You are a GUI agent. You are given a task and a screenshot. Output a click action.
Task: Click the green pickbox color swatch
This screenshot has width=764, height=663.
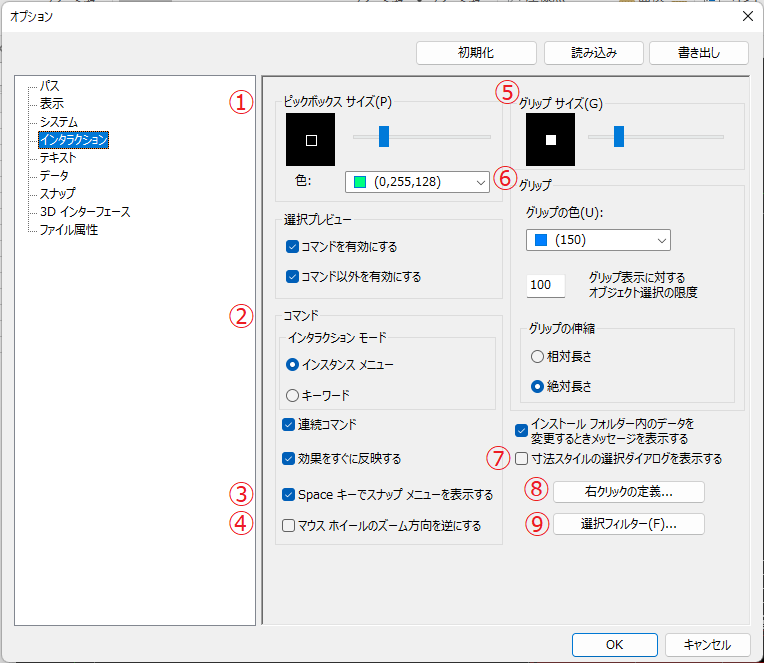360,182
